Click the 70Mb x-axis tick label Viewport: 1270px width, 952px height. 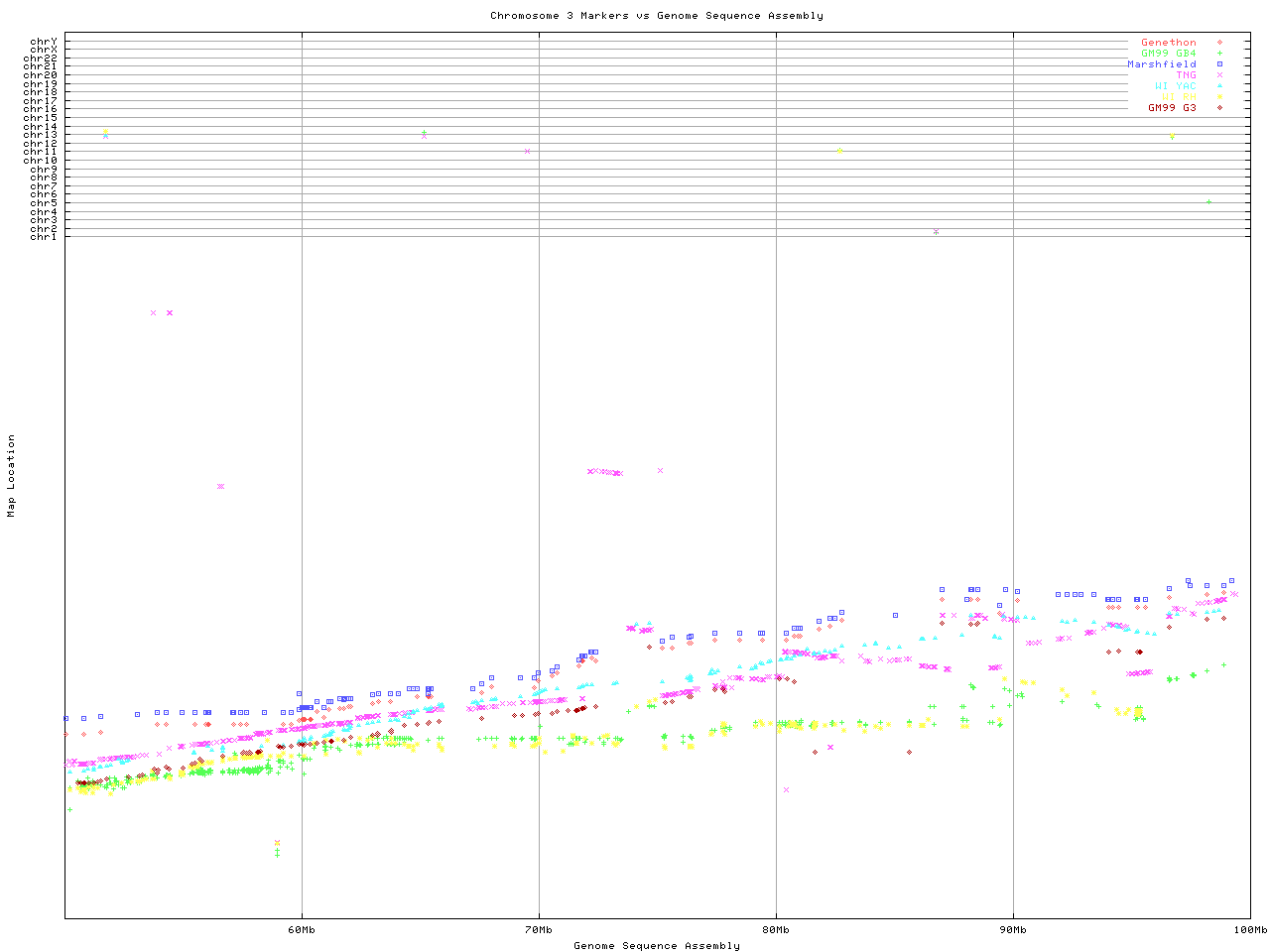click(539, 930)
